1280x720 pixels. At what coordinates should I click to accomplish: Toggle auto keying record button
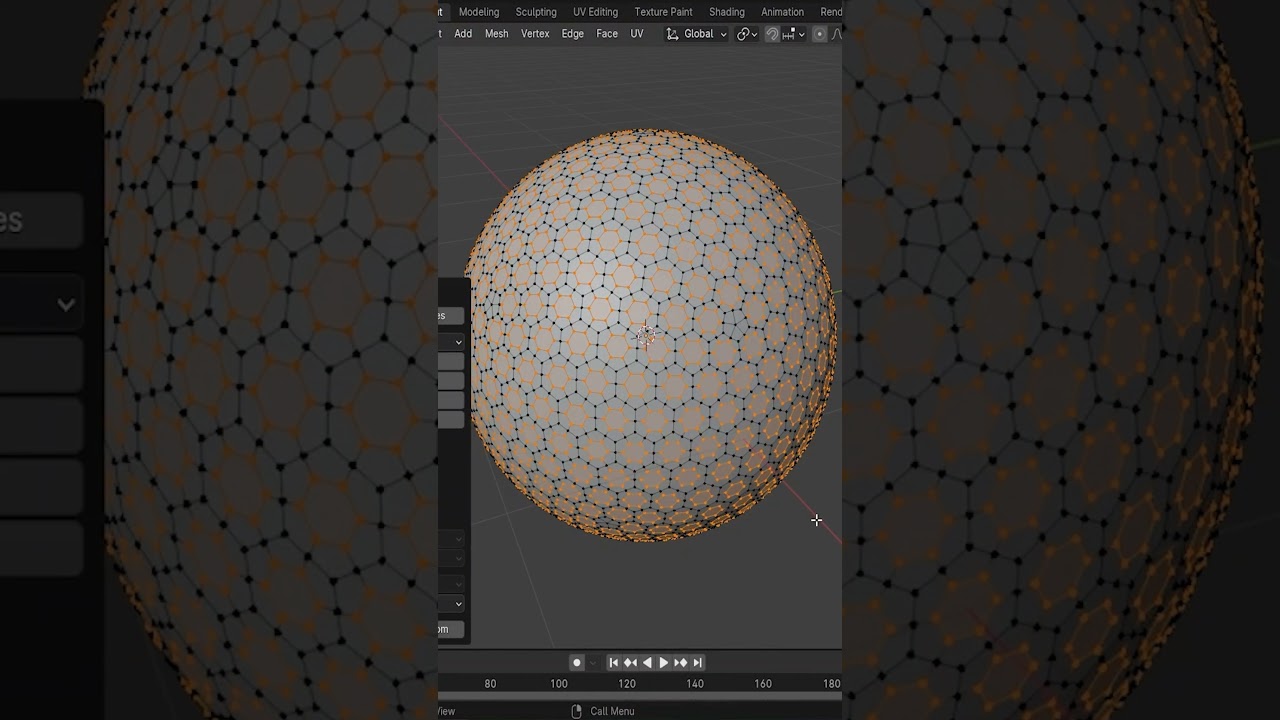pyautogui.click(x=577, y=662)
